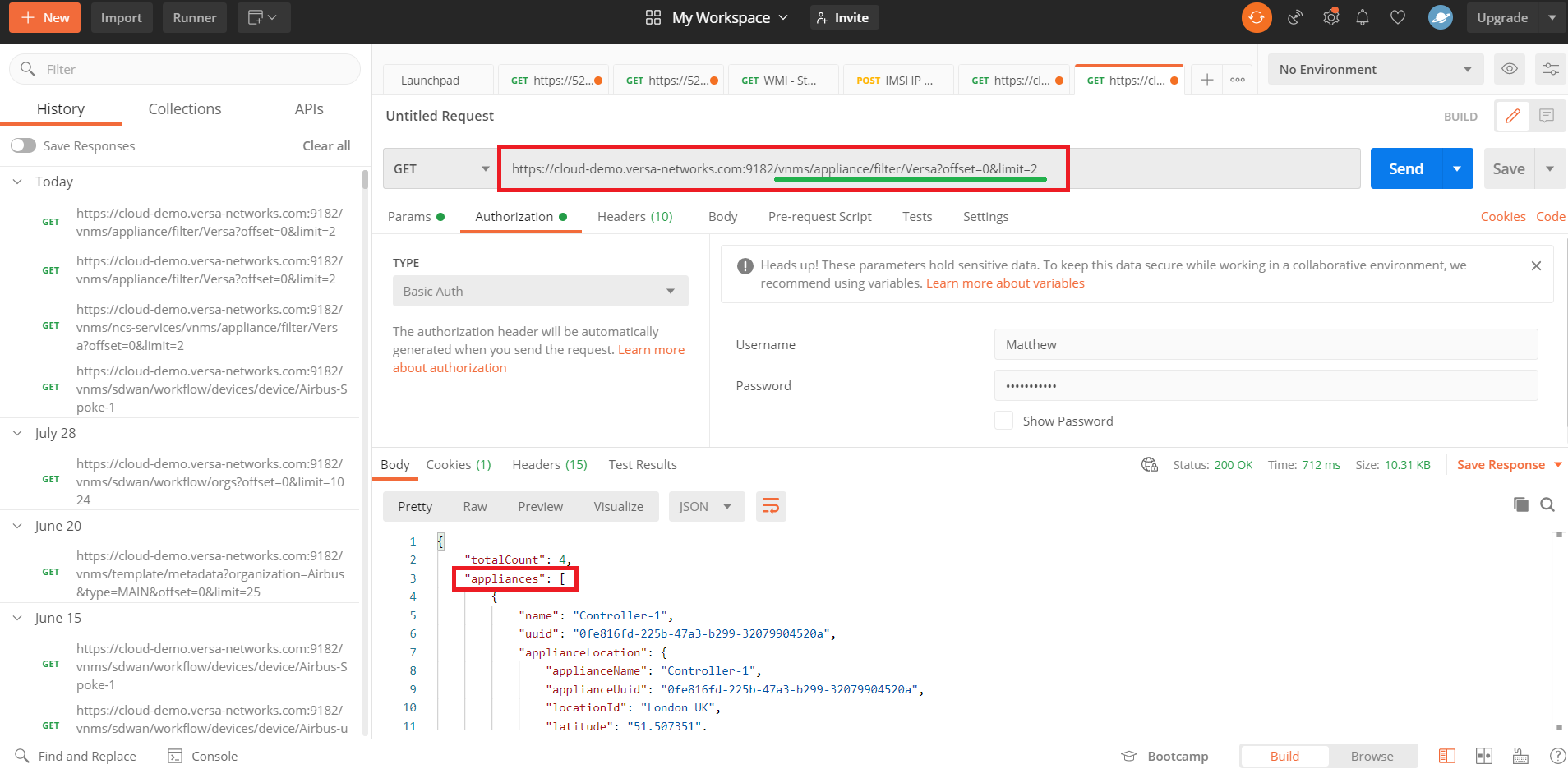Click the Send button
Viewport: 1568px width, 769px height.
(1406, 168)
